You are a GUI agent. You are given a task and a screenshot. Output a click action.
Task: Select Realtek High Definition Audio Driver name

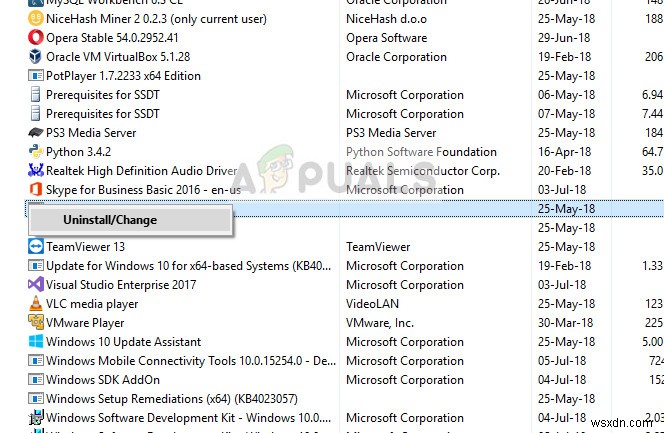[x=141, y=171]
